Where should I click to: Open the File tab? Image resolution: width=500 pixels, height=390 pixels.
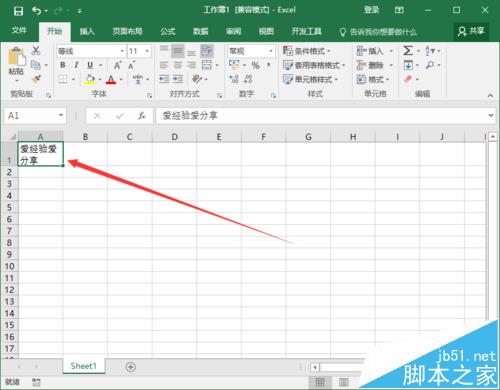(19, 31)
